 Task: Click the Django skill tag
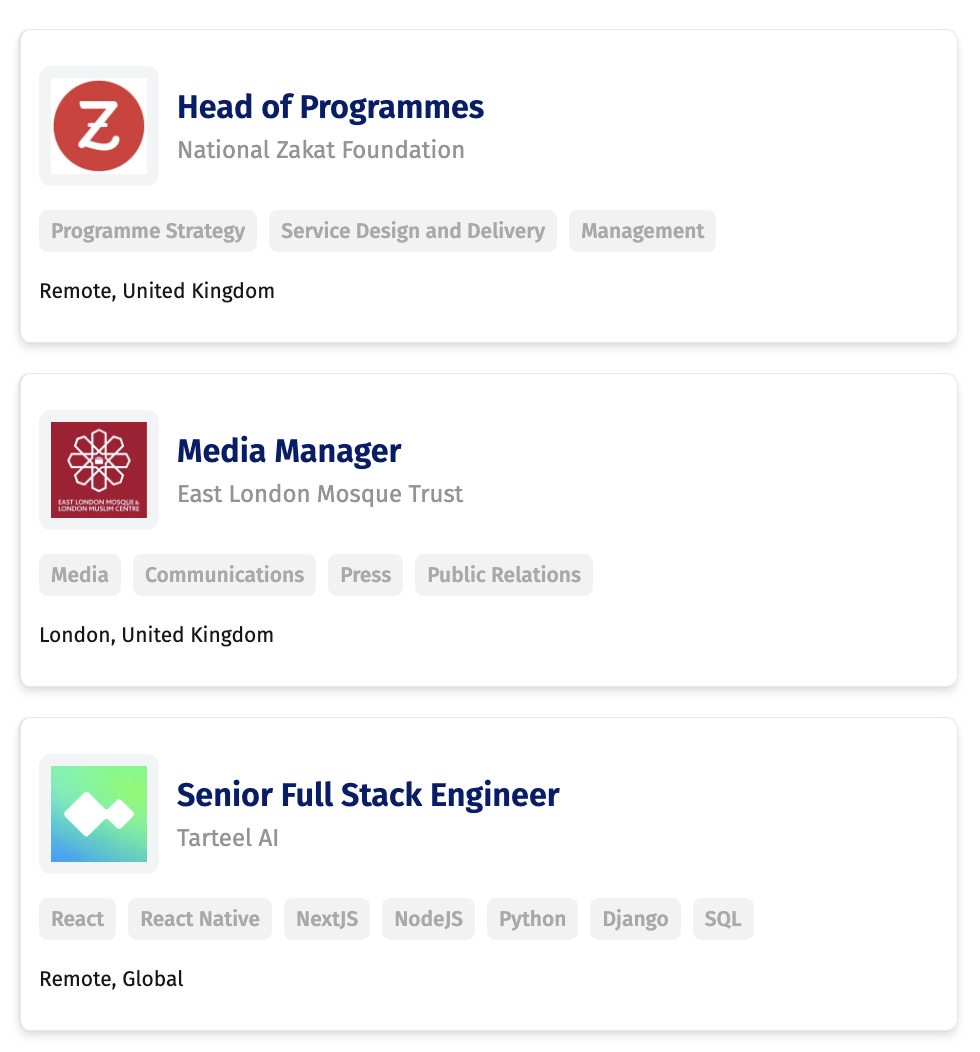click(635, 919)
